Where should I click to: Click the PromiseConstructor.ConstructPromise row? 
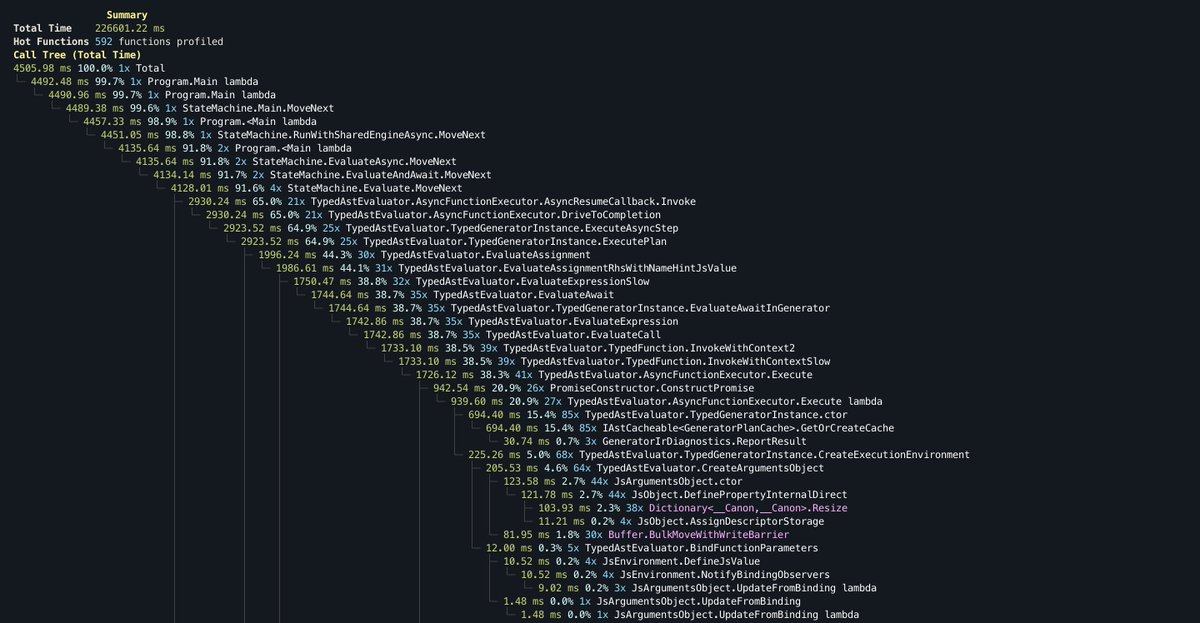594,386
